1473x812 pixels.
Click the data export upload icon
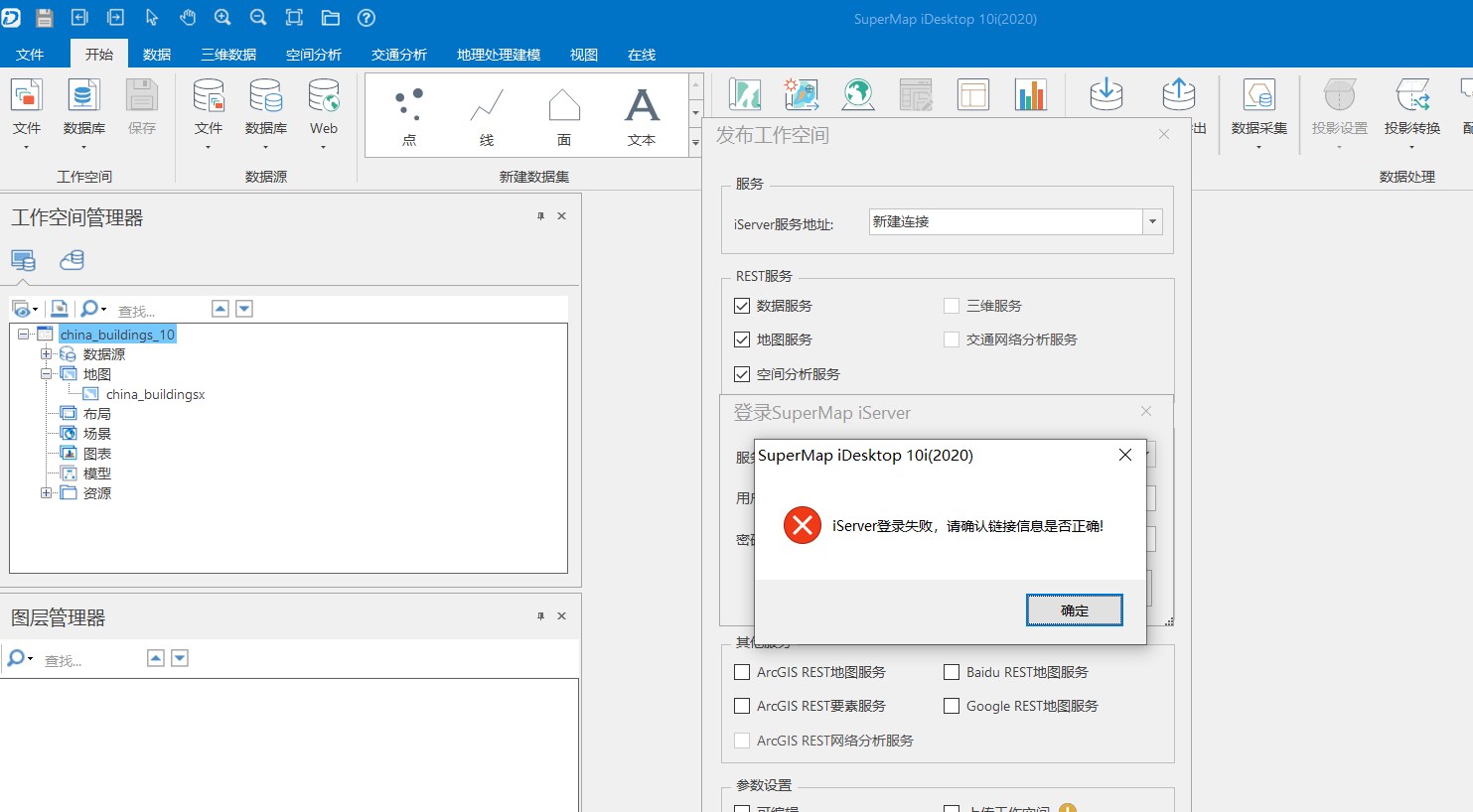(x=1179, y=94)
